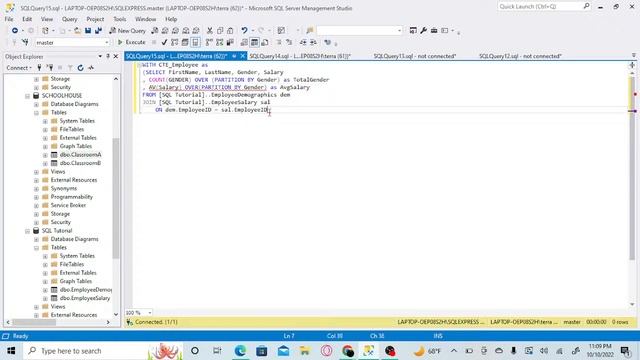Open Task View from the taskbar
640x360 pixels.
[217, 351]
